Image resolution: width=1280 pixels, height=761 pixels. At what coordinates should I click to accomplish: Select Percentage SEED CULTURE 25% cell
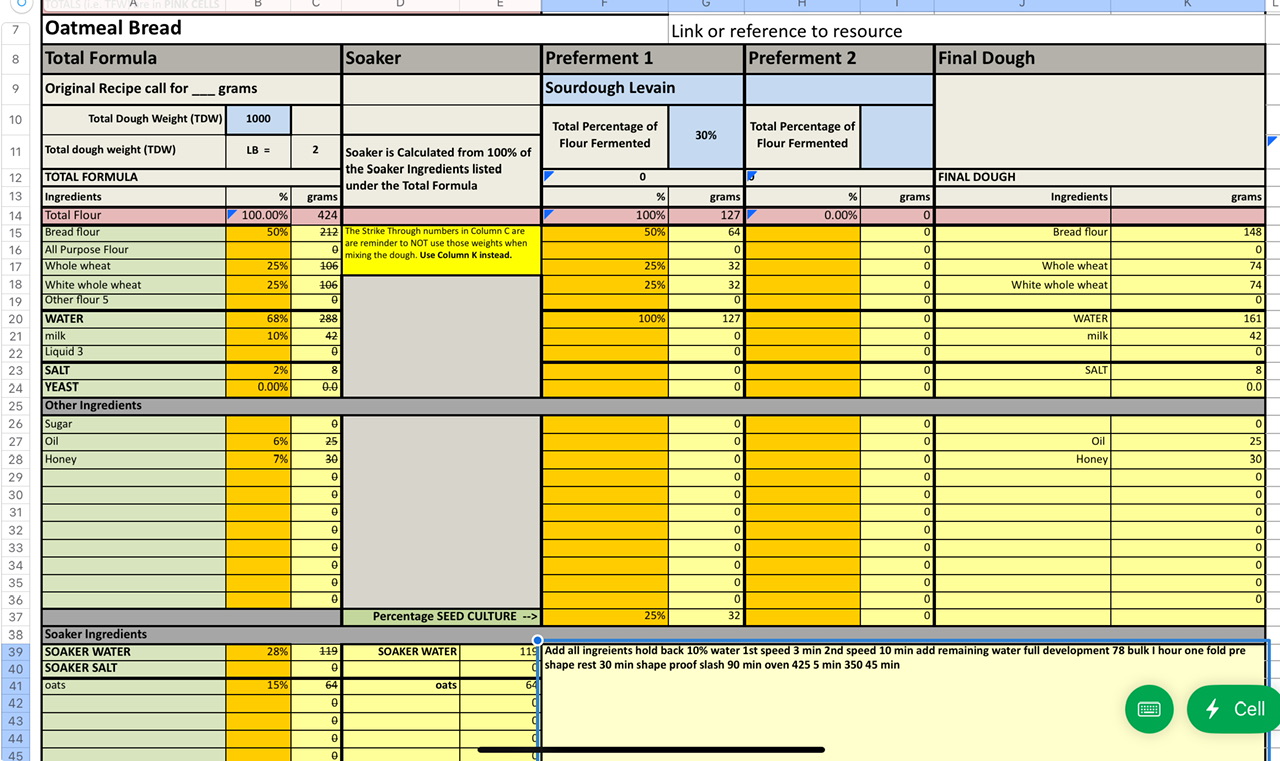[605, 616]
